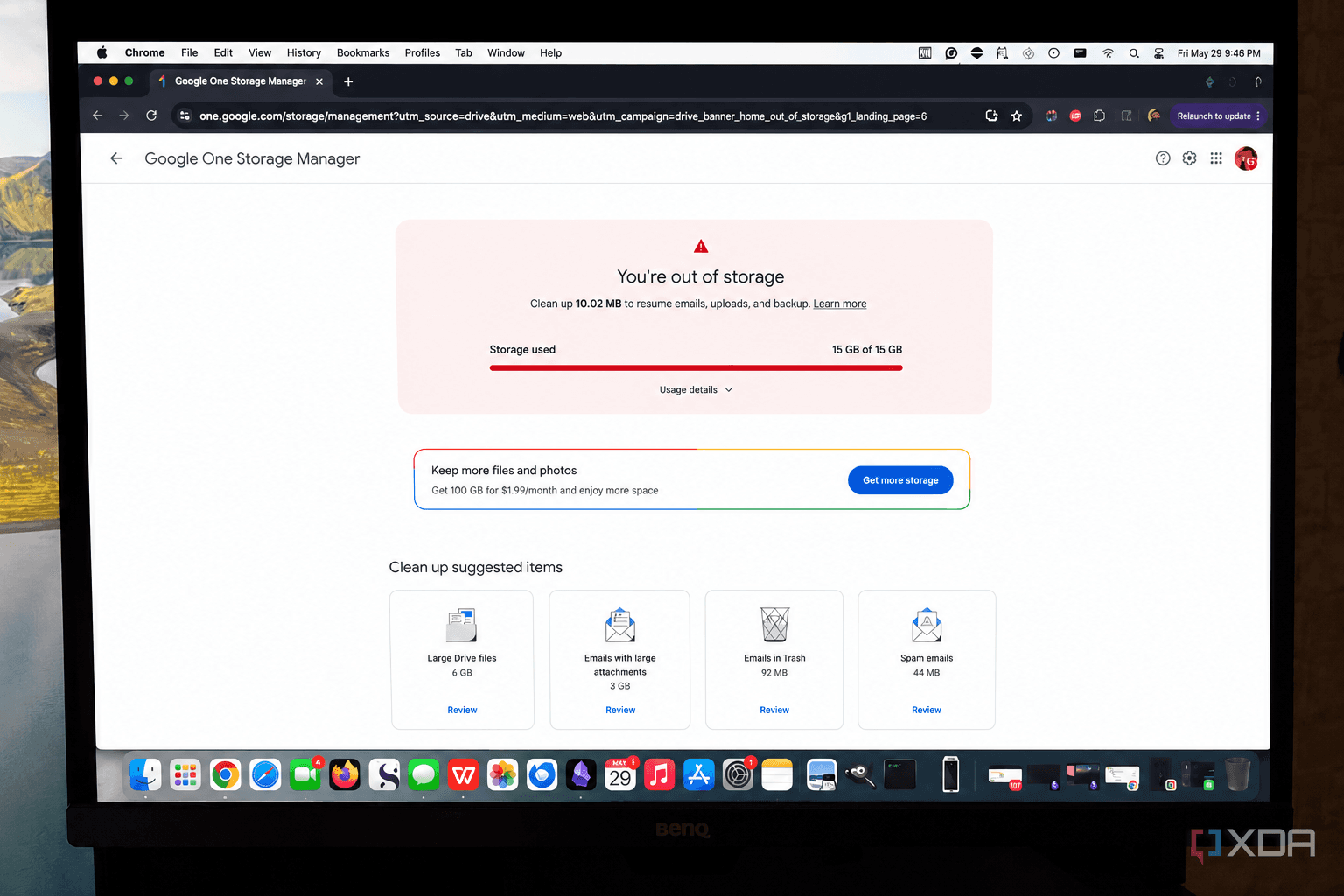The image size is (1344, 896).
Task: Click the share icon in the address bar
Action: pyautogui.click(x=991, y=115)
